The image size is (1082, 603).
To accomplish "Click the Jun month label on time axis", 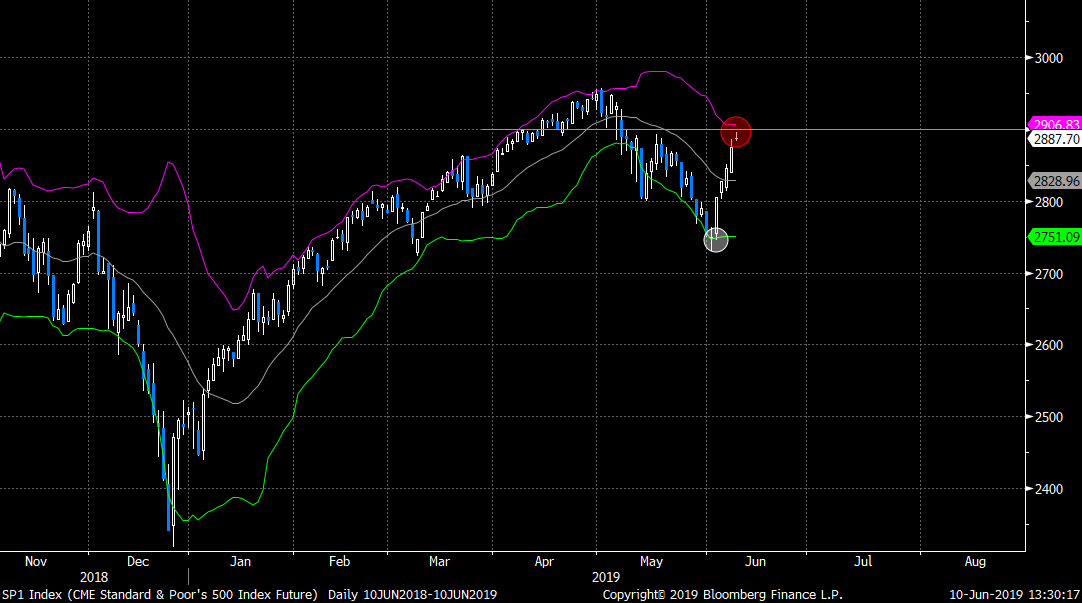I will 755,562.
